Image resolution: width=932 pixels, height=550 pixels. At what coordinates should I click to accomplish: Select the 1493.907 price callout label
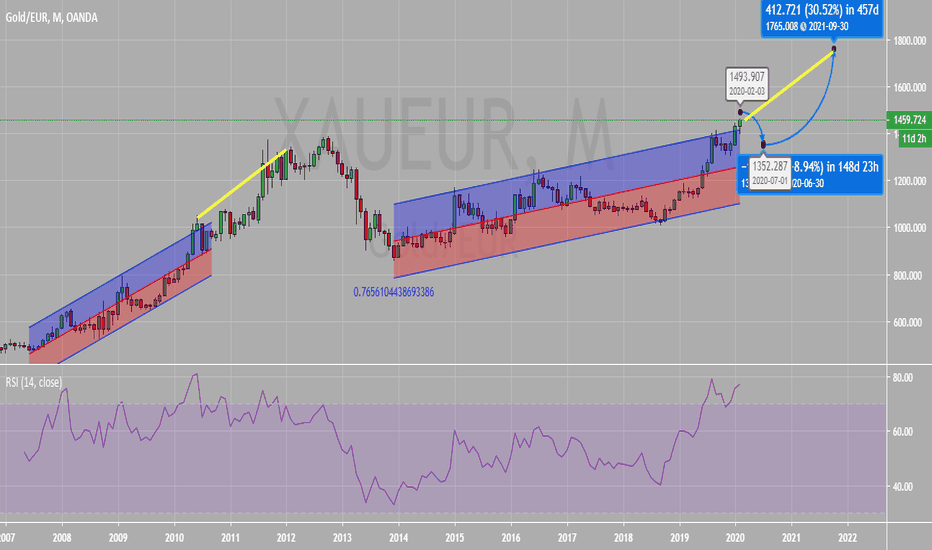[x=747, y=83]
